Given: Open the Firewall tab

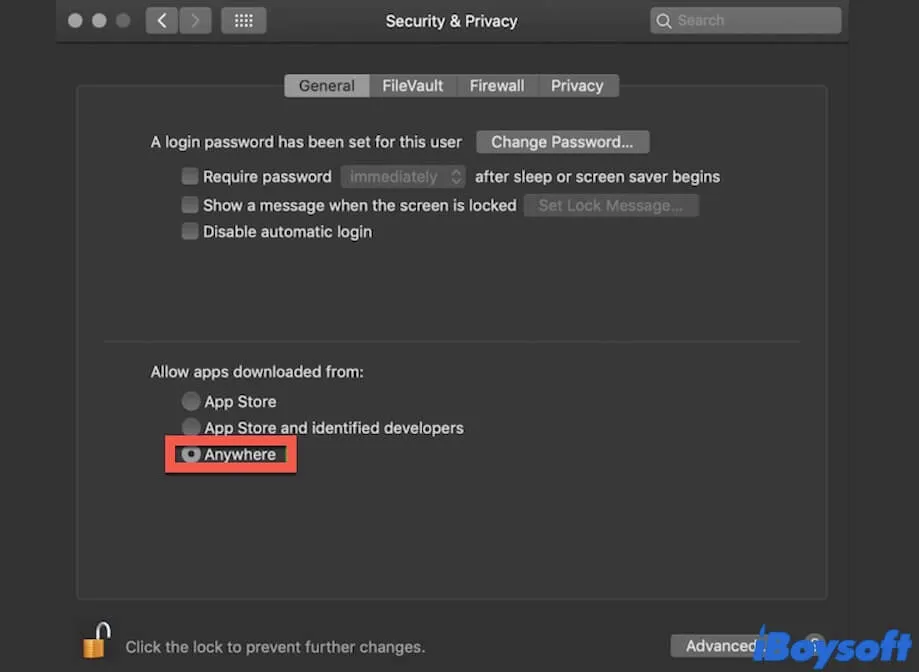Looking at the screenshot, I should tap(497, 86).
